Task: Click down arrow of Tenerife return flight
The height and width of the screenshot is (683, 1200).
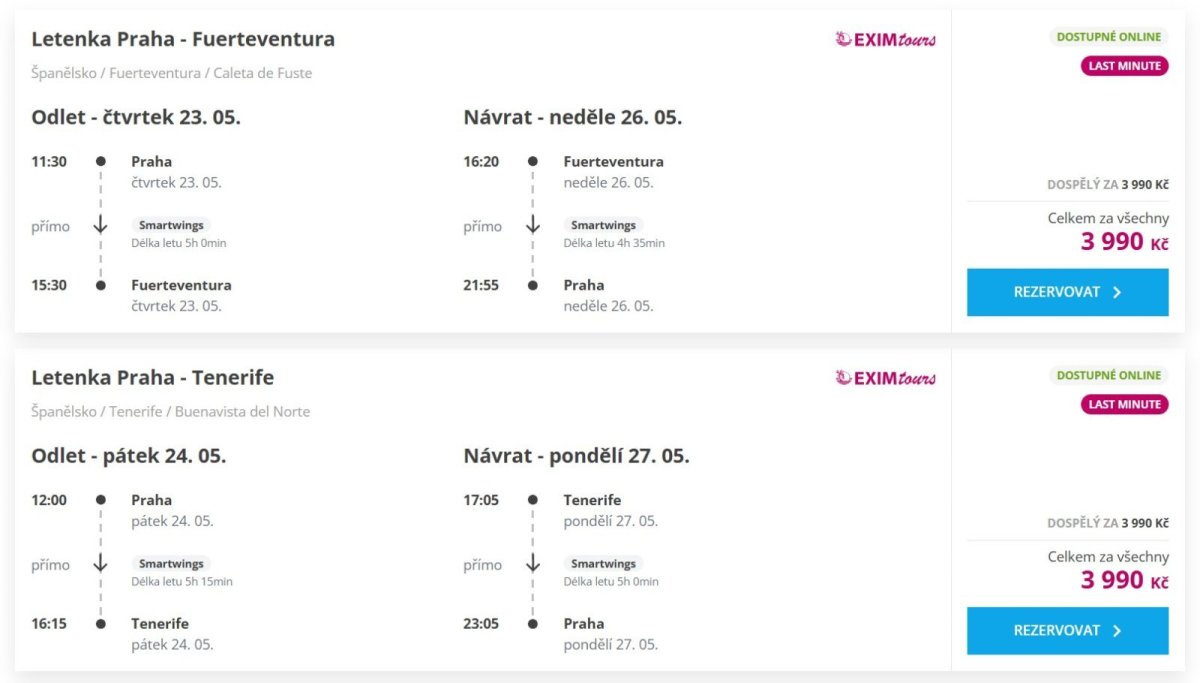Action: point(532,564)
